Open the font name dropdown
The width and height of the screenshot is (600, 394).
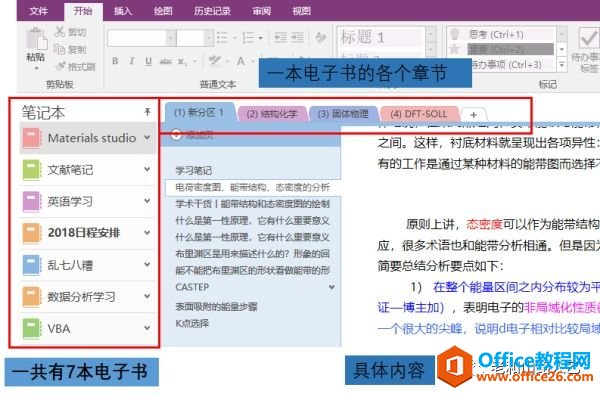pos(171,38)
